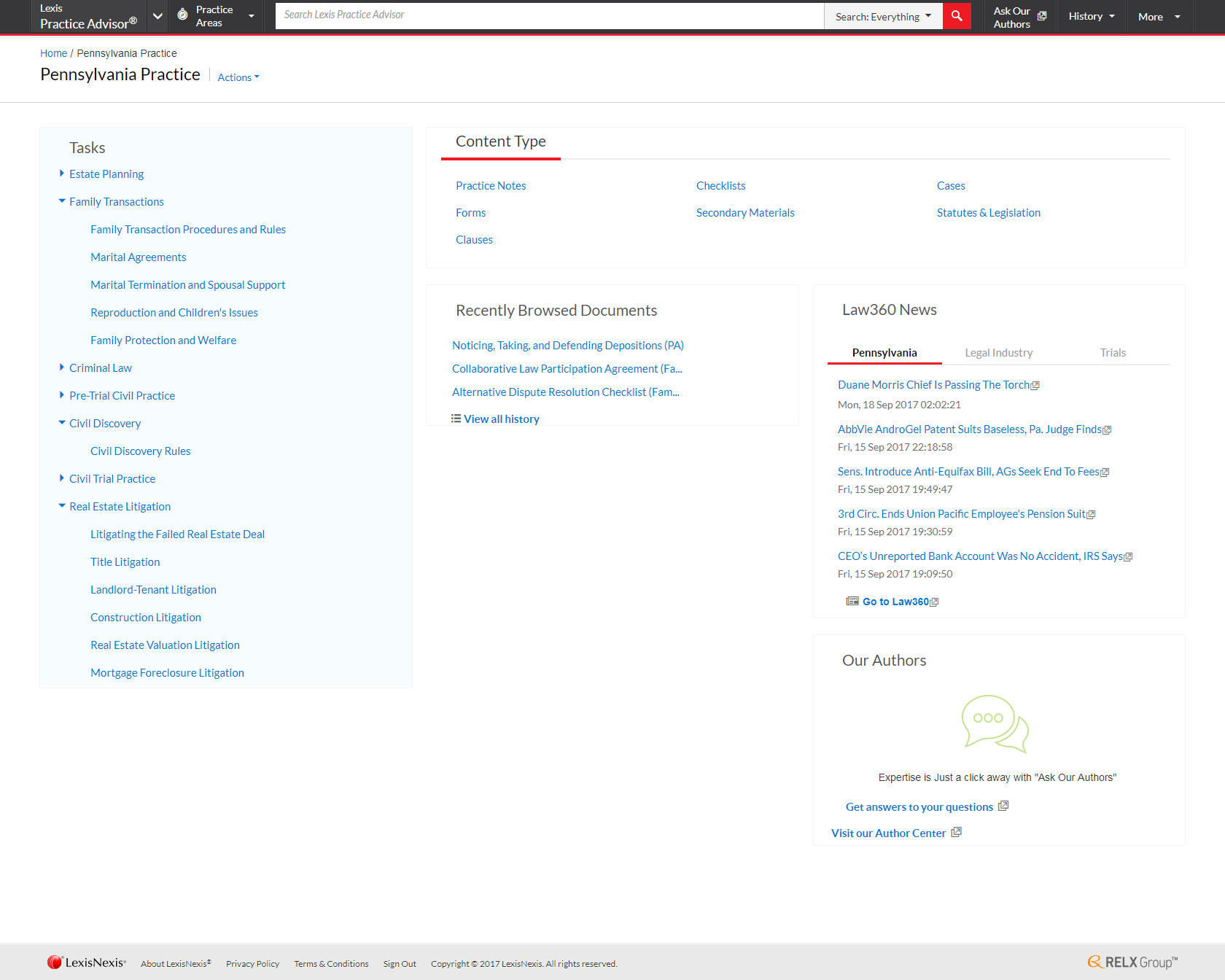Open Sens. Introduce Anti-Equifax Bill article

point(968,472)
